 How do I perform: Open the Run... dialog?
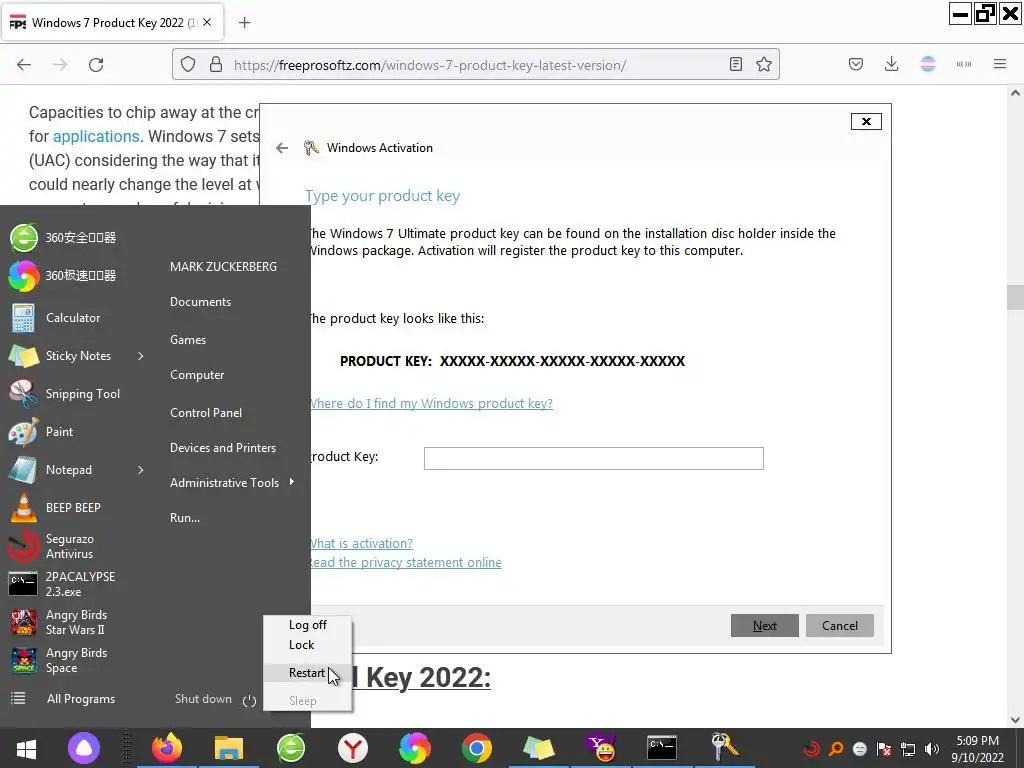point(185,518)
